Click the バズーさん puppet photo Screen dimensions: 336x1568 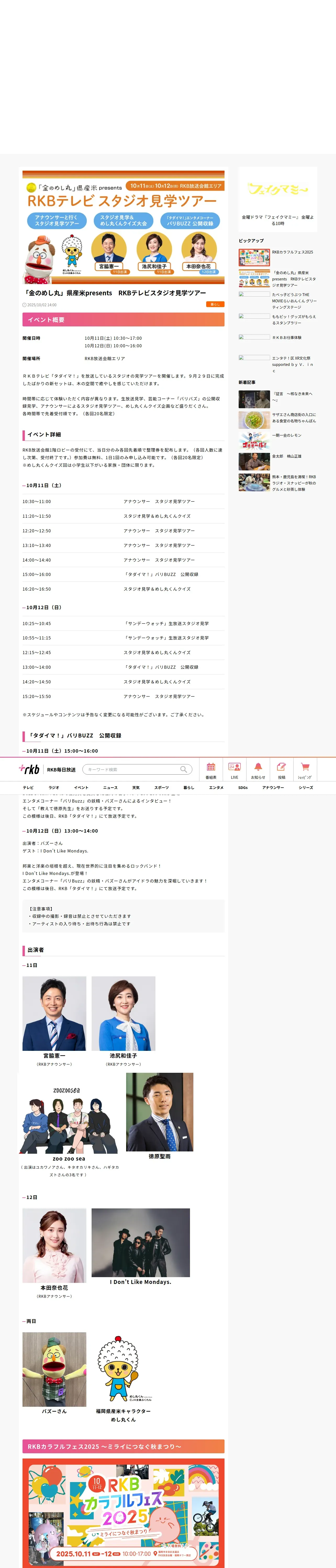tap(54, 1370)
